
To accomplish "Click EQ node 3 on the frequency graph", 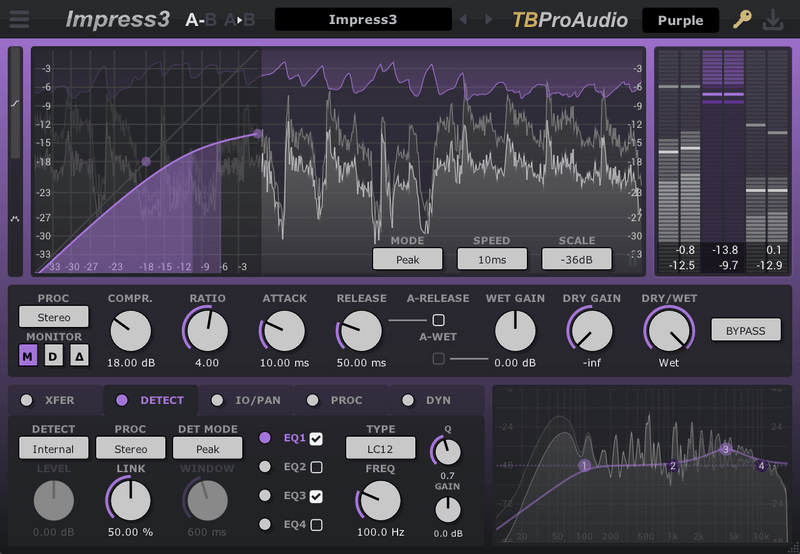I will pyautogui.click(x=726, y=450).
